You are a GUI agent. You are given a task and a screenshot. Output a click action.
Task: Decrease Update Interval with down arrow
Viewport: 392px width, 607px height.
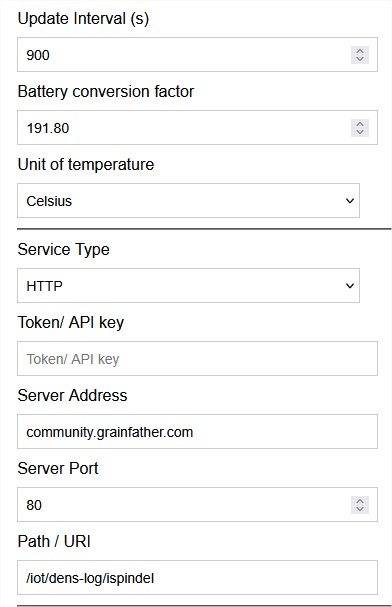pos(360,59)
